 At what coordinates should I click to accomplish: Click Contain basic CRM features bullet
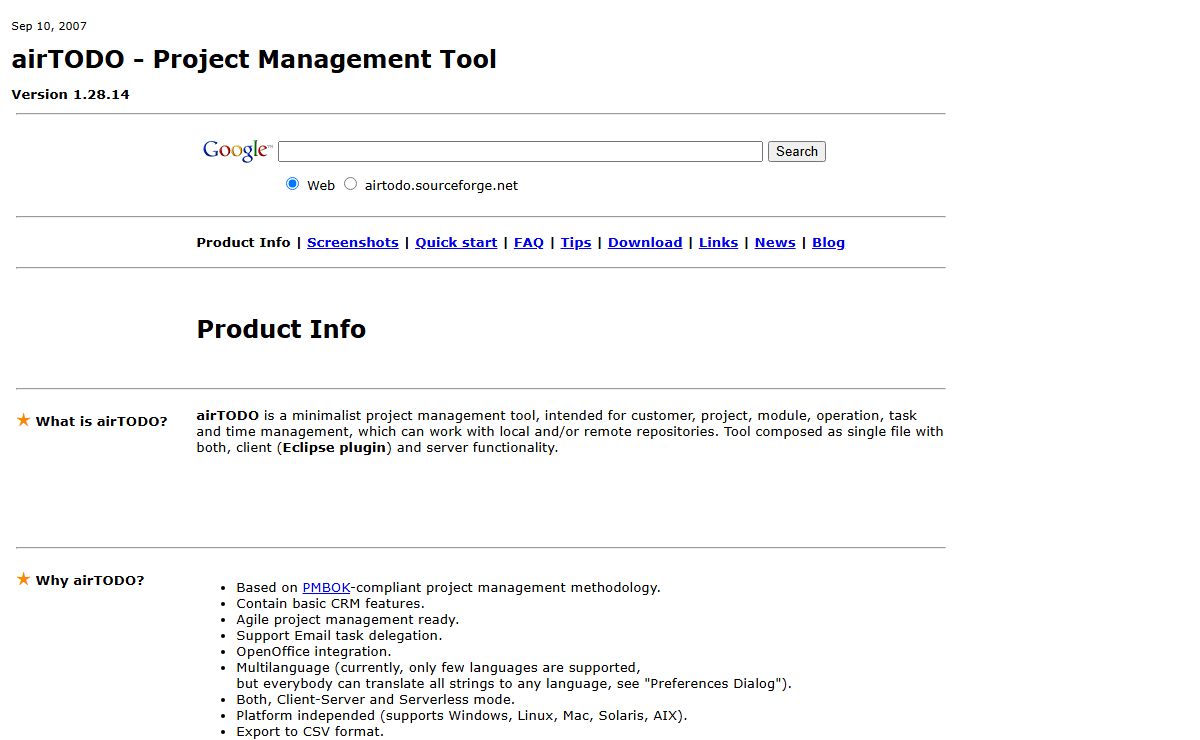(330, 603)
